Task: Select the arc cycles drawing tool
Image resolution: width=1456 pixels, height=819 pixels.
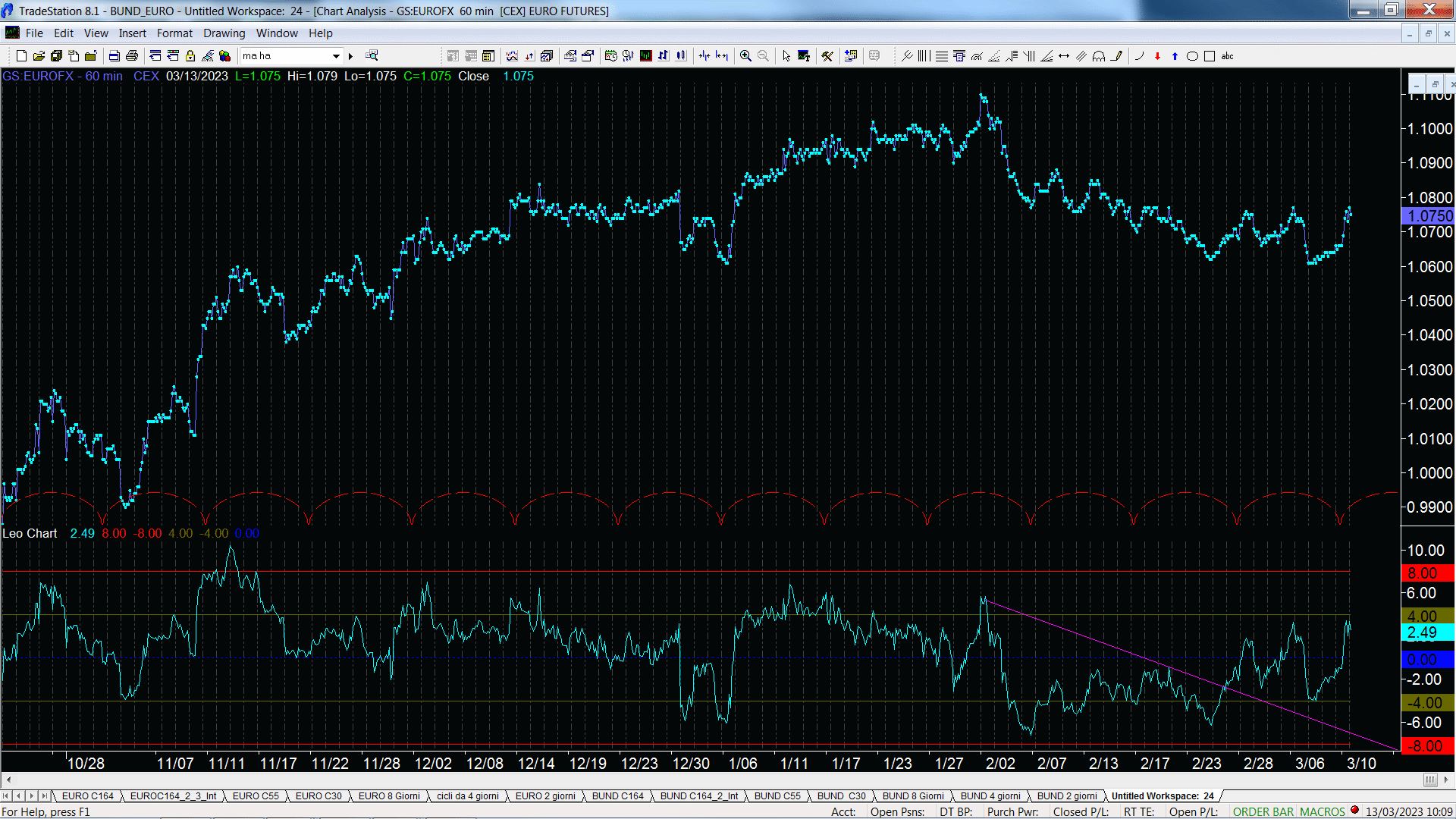Action: tap(1099, 56)
